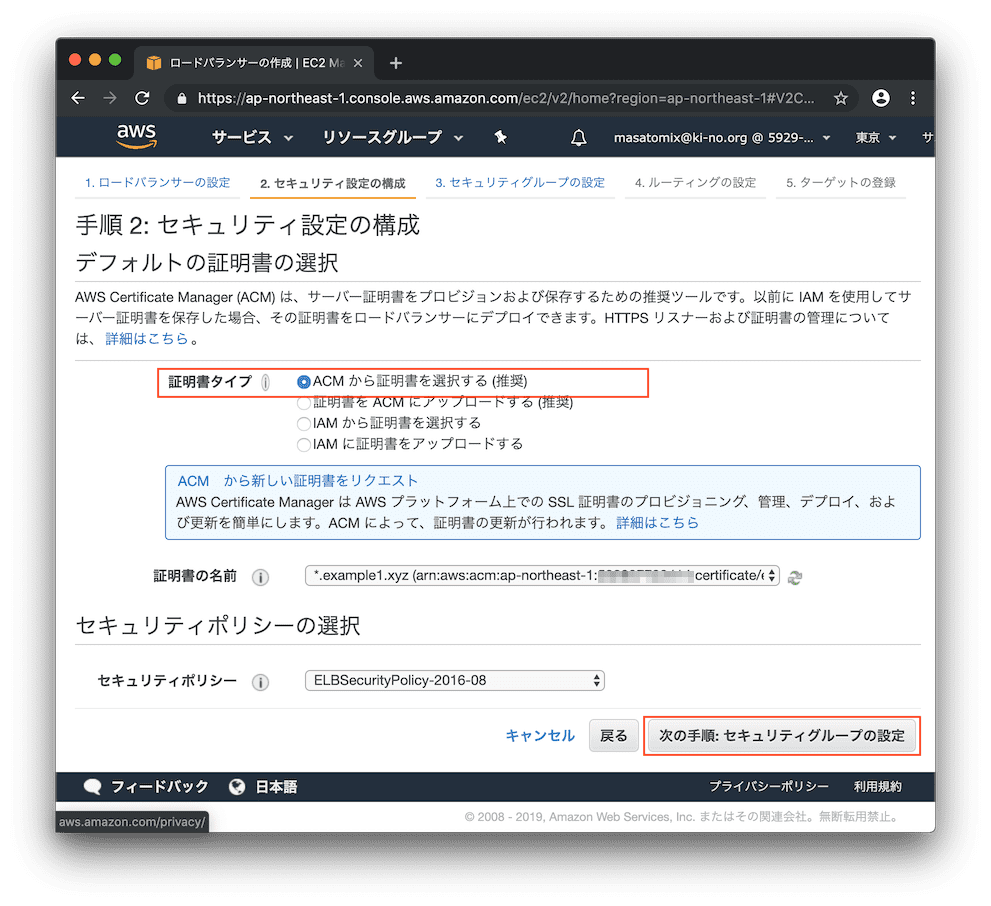Image resolution: width=991 pixels, height=906 pixels.
Task: Click the globe icon beside 日本語
Action: (237, 787)
